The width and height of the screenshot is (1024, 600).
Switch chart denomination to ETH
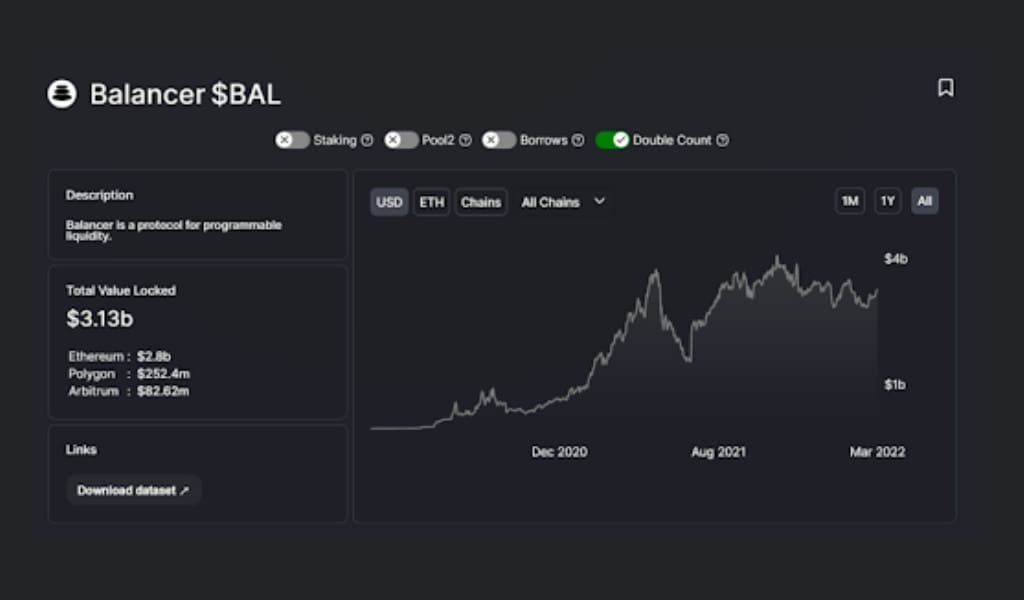[431, 202]
